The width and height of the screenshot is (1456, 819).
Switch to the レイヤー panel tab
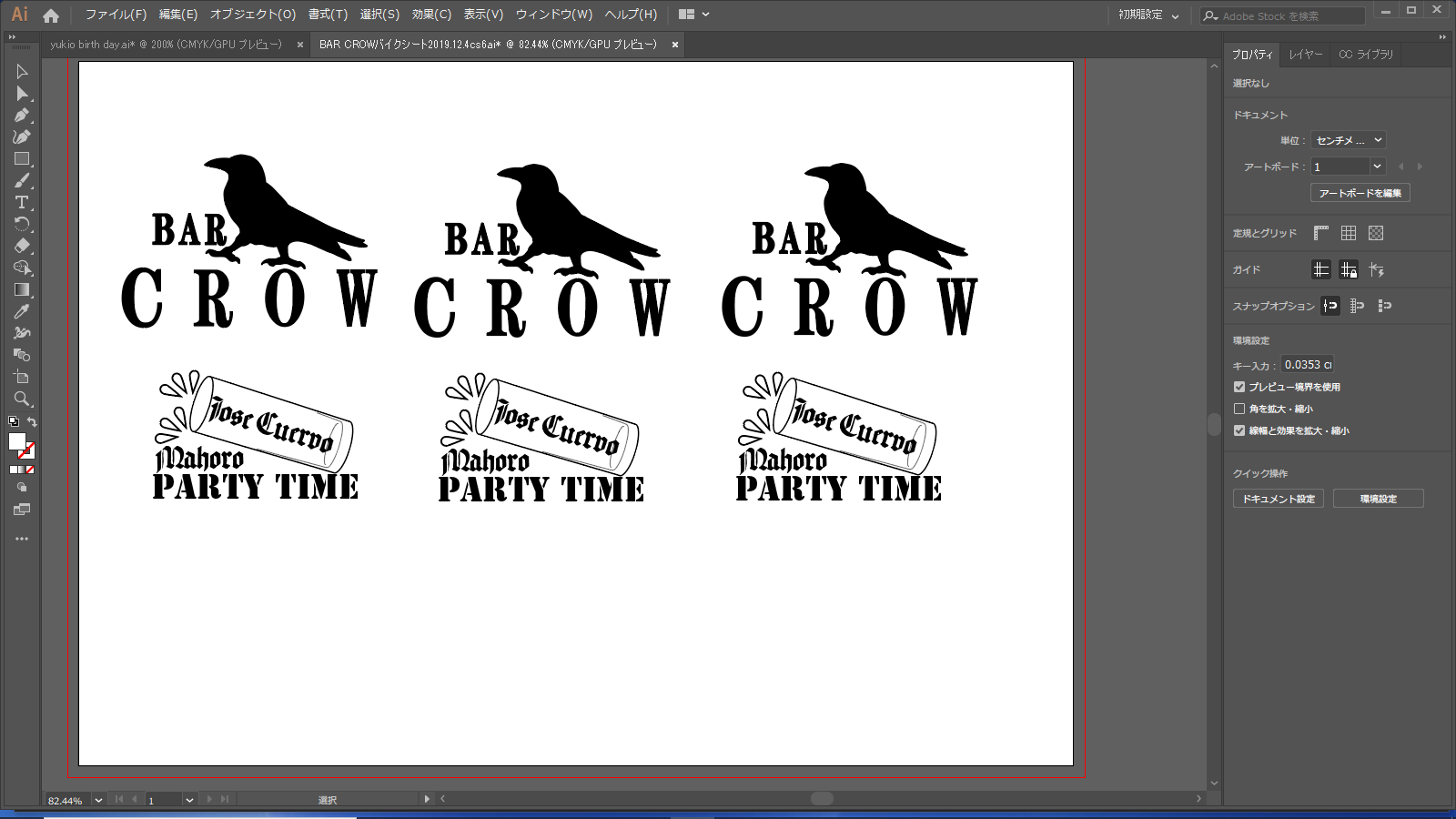coord(1305,55)
